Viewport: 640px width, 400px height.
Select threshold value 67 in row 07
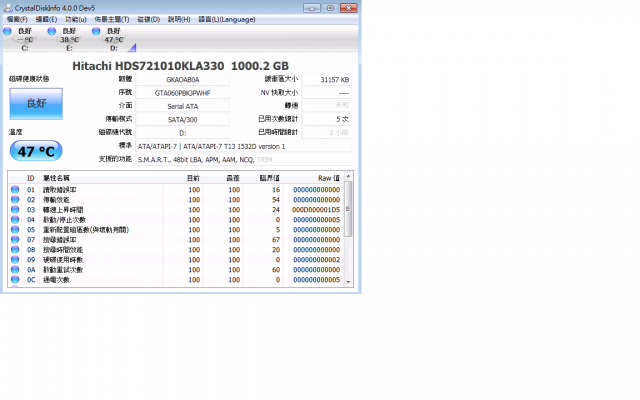click(x=276, y=240)
